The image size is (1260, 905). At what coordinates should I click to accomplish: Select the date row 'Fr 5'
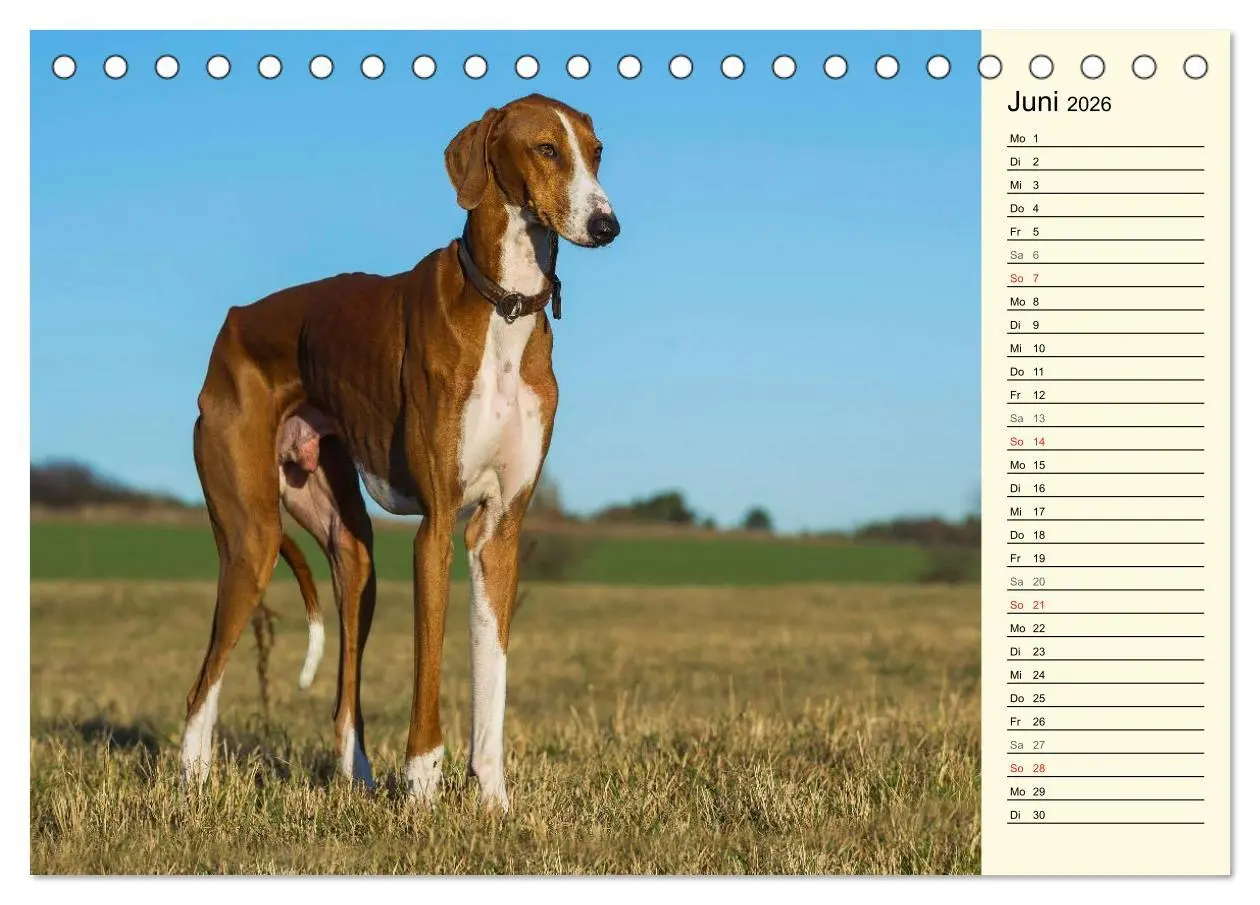pyautogui.click(x=1105, y=231)
